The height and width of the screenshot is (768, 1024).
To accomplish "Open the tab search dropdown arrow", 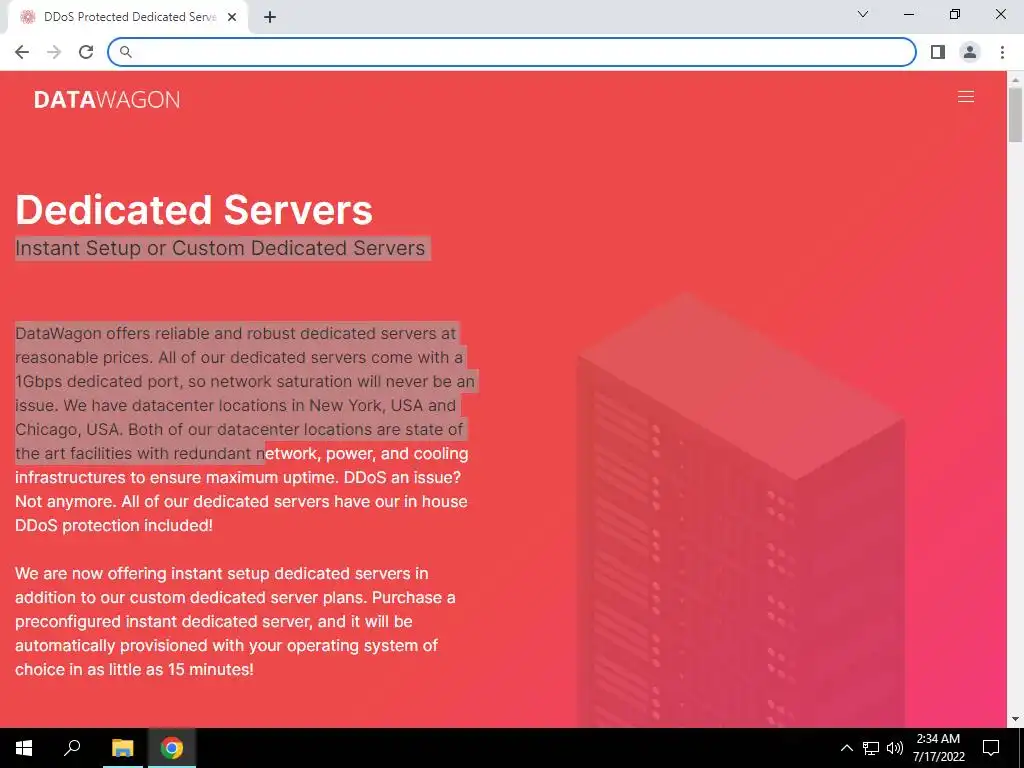I will (863, 14).
